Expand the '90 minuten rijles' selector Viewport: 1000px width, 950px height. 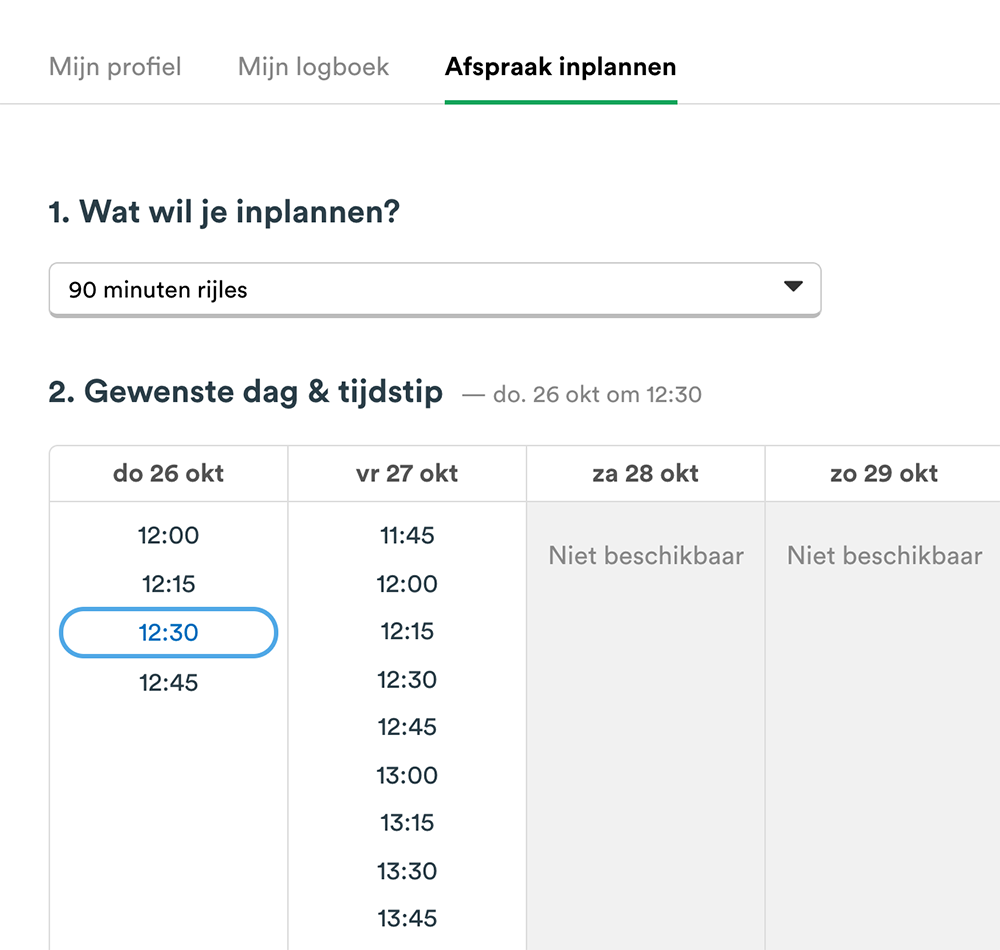(x=435, y=288)
